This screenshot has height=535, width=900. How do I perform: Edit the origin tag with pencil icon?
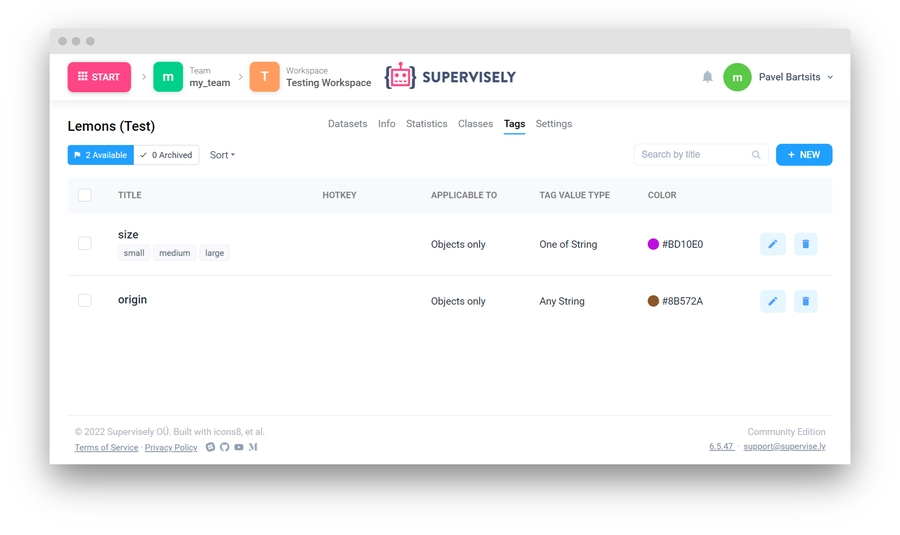[x=772, y=301]
